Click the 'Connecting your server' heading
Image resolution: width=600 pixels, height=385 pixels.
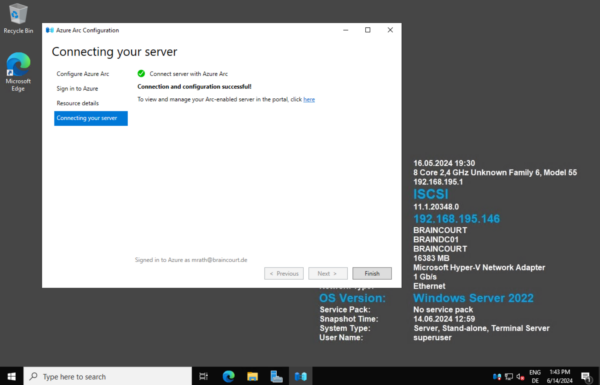(114, 52)
